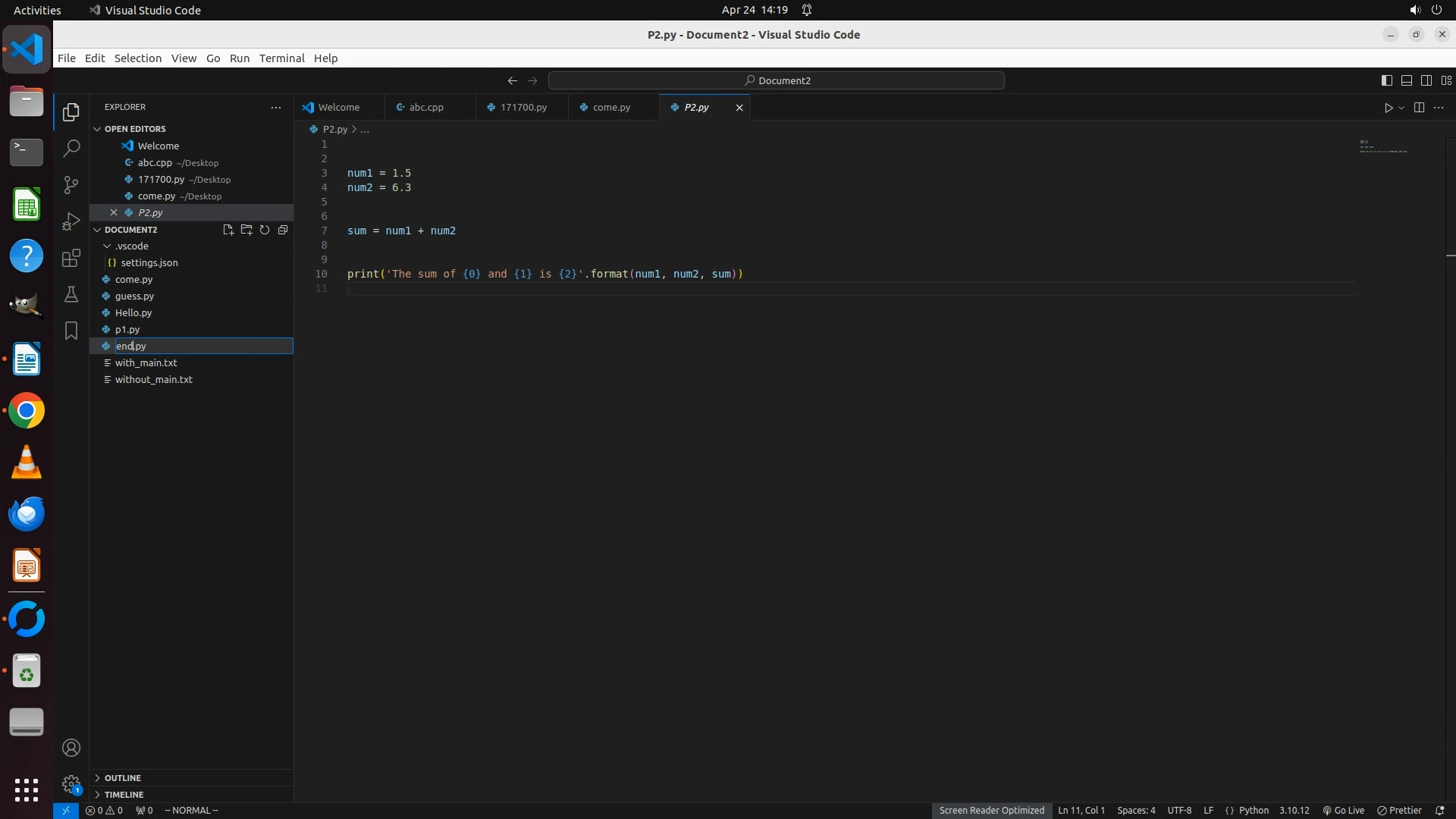Viewport: 1456px width, 819px height.
Task: Open Run and Debug view
Action: [x=71, y=221]
